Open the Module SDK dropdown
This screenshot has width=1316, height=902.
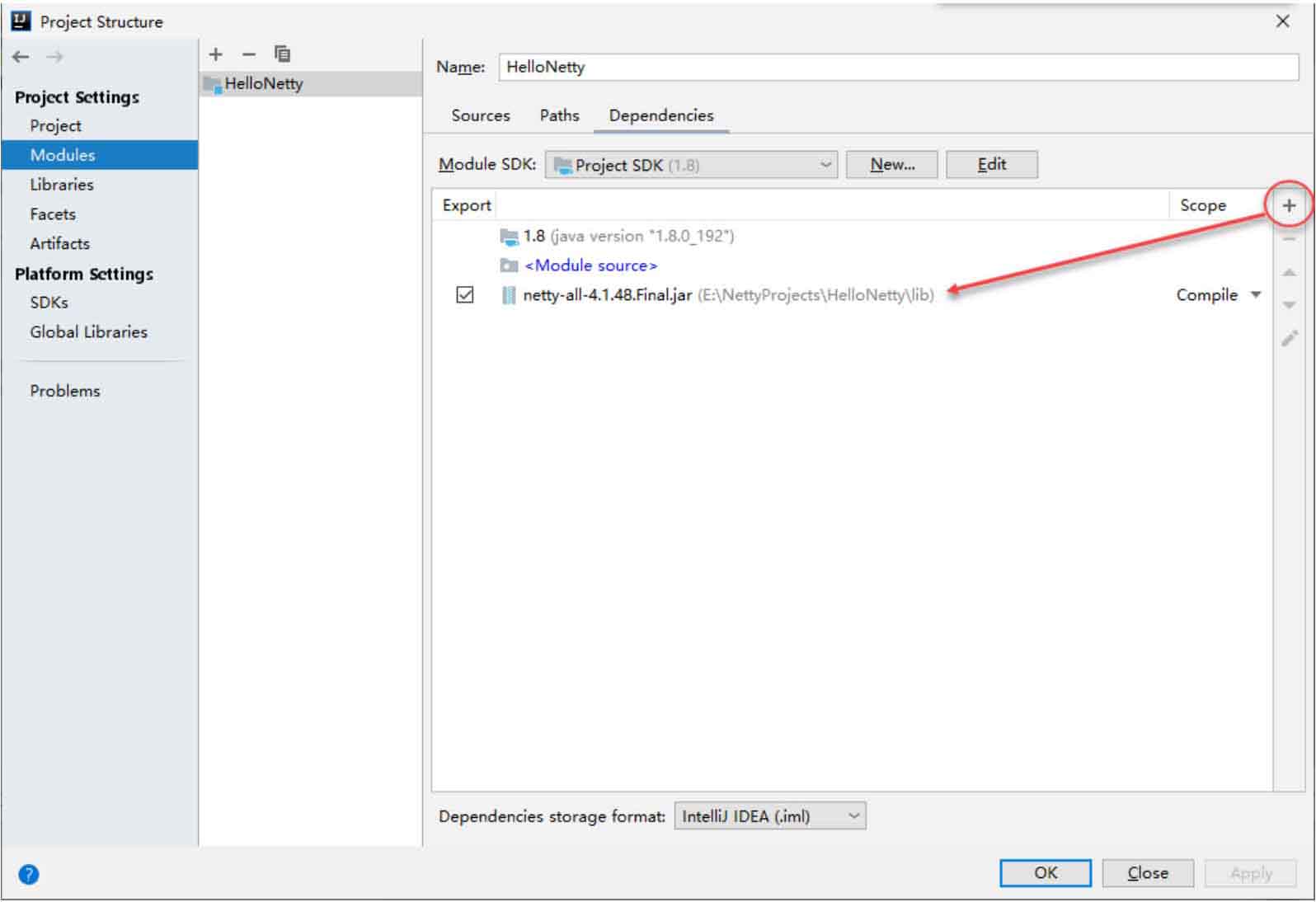pyautogui.click(x=691, y=165)
